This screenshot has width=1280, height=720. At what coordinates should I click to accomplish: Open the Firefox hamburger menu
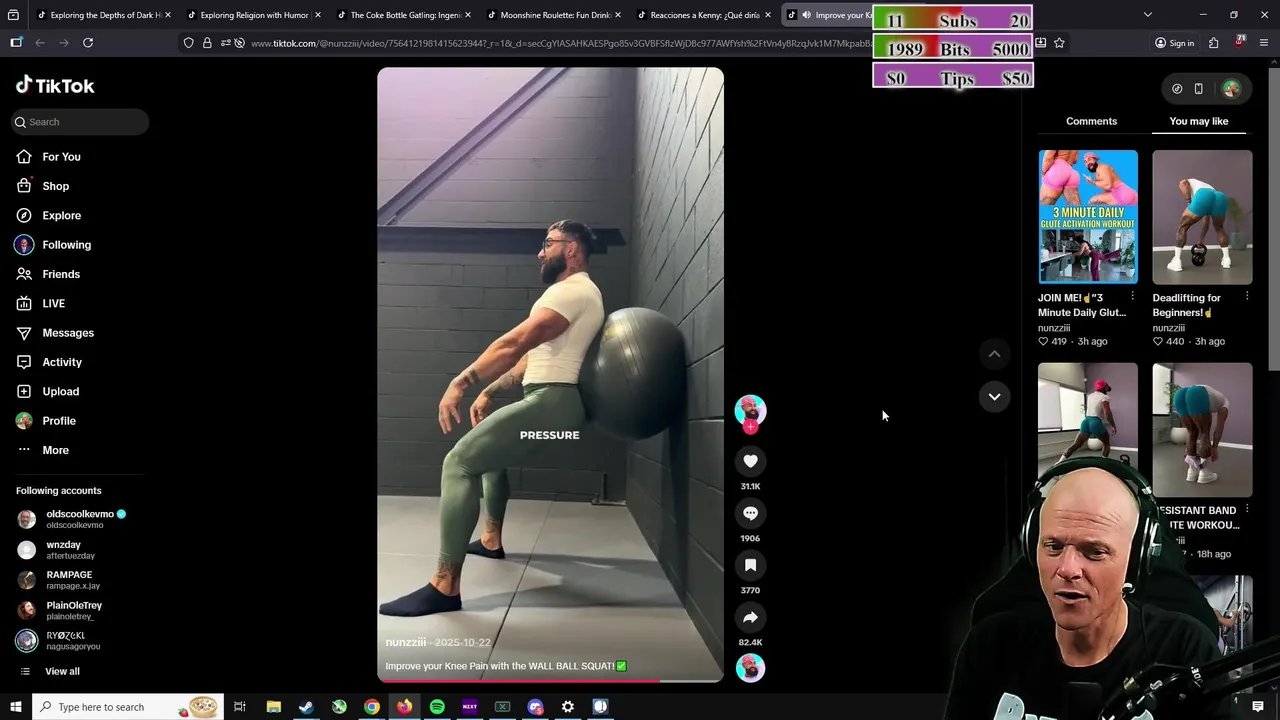(1264, 43)
